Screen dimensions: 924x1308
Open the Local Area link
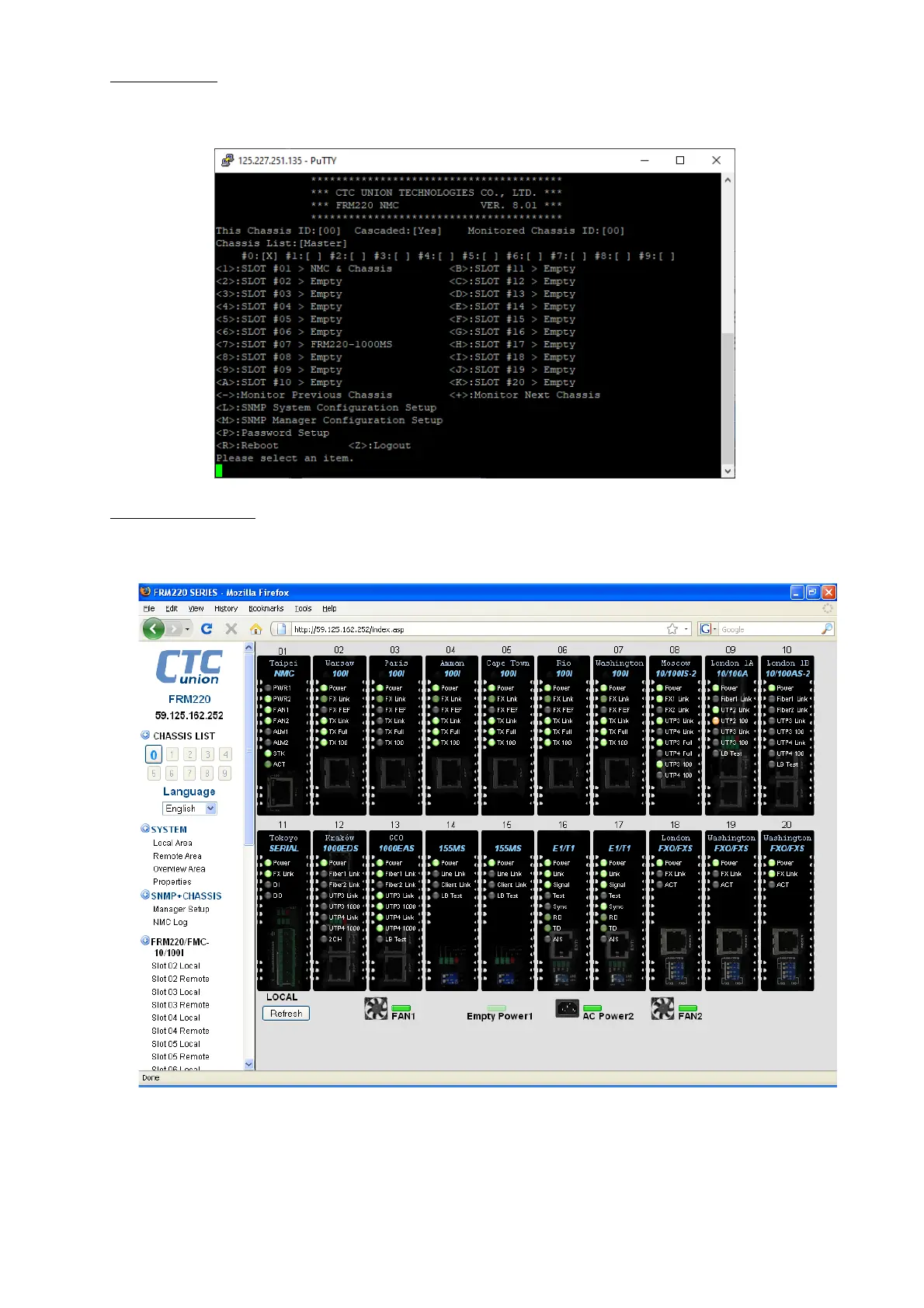pyautogui.click(x=172, y=843)
